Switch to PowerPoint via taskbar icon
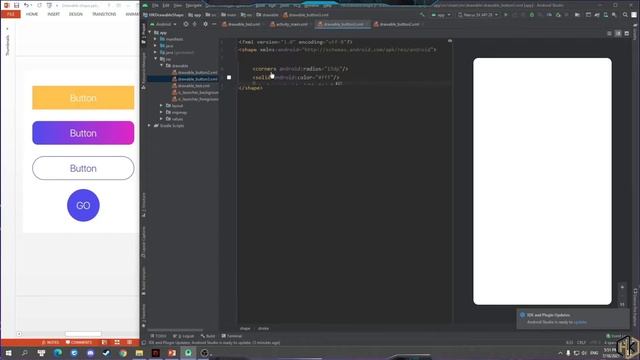640x360 pixels. pyautogui.click(x=172, y=353)
